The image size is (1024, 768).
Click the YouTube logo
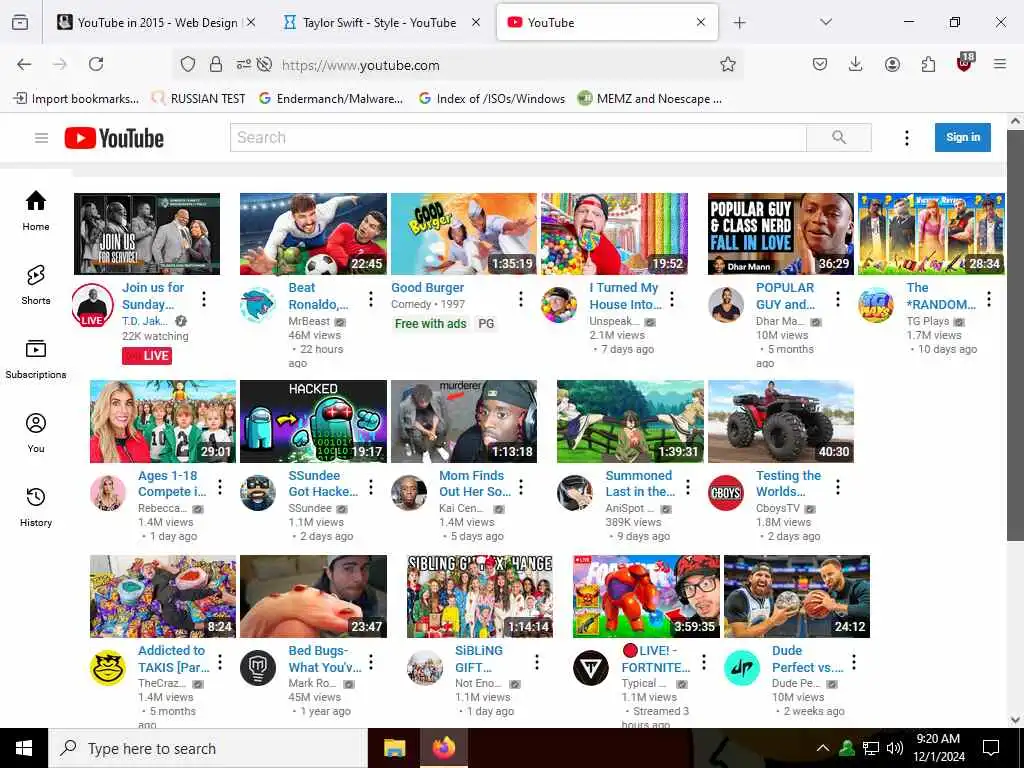point(114,138)
